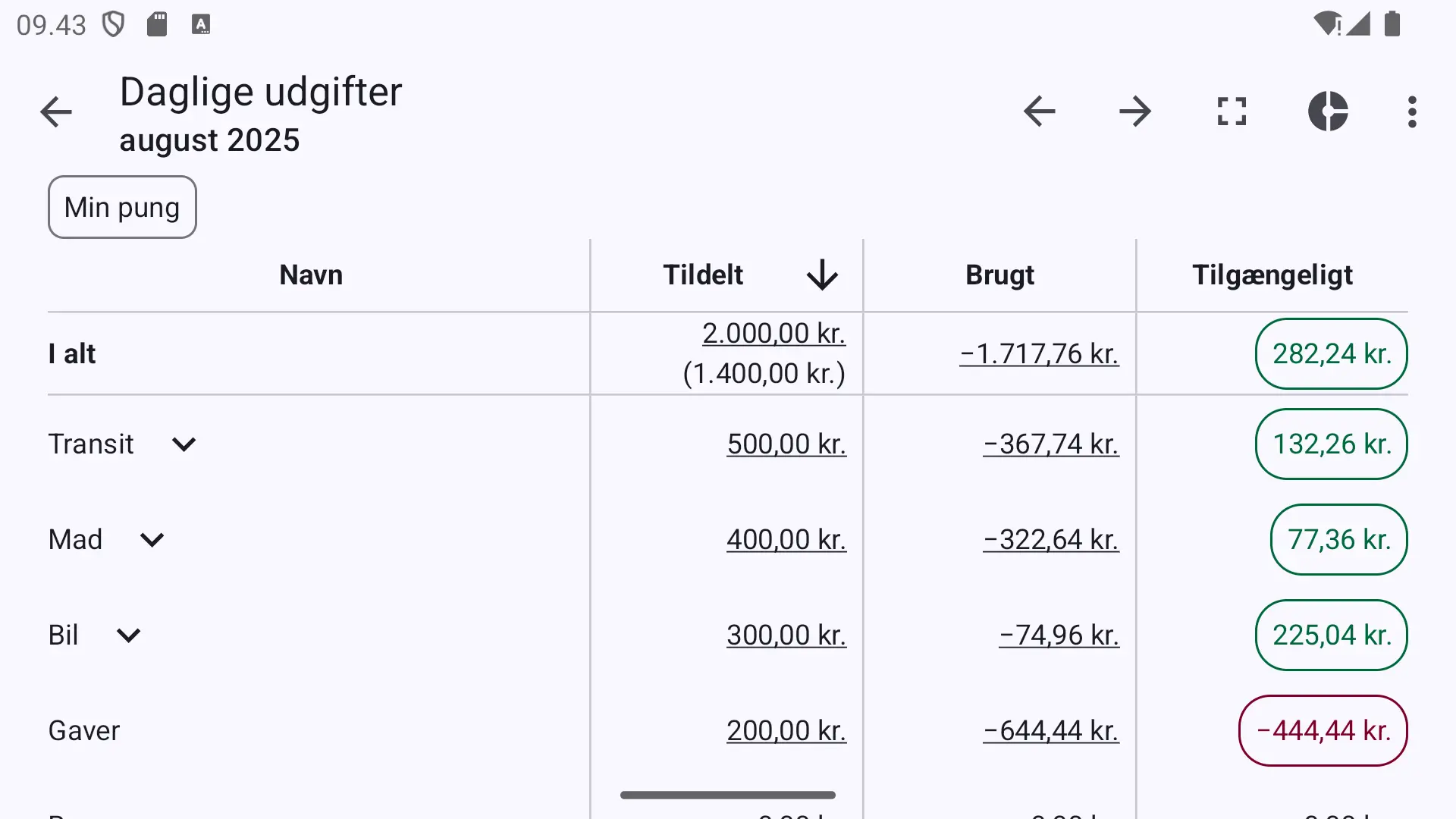
Task: Open the 2.000,00 kr. total allocation
Action: click(774, 333)
